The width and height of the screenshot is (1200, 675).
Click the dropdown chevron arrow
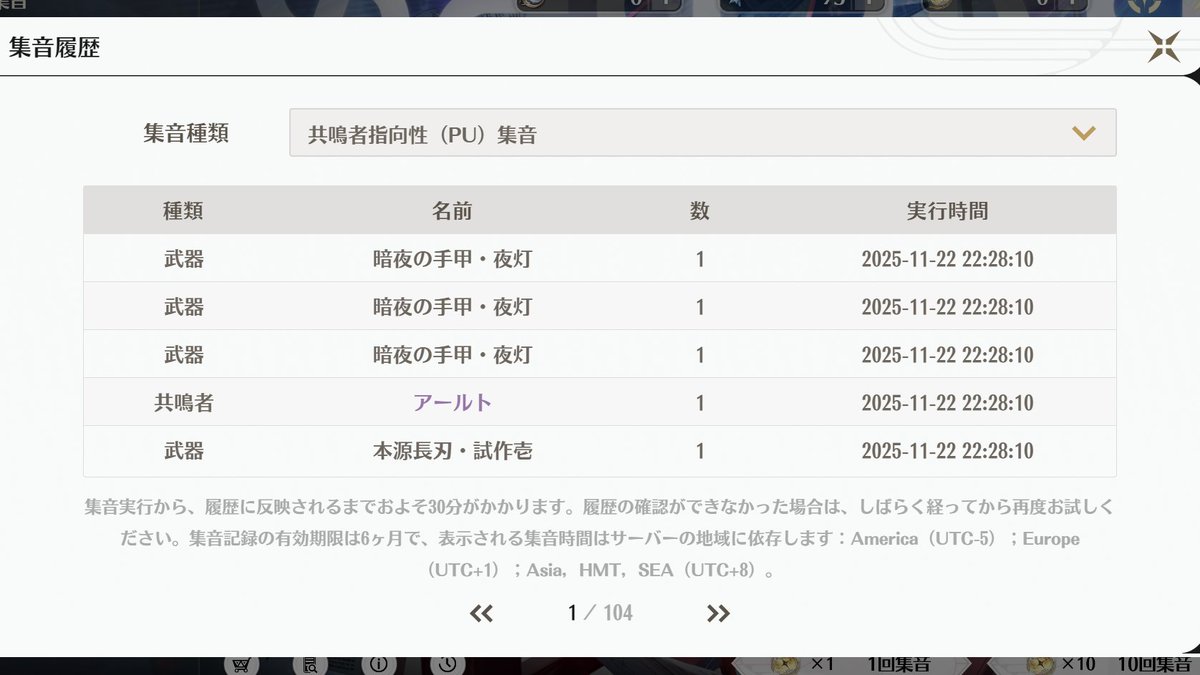coord(1083,133)
